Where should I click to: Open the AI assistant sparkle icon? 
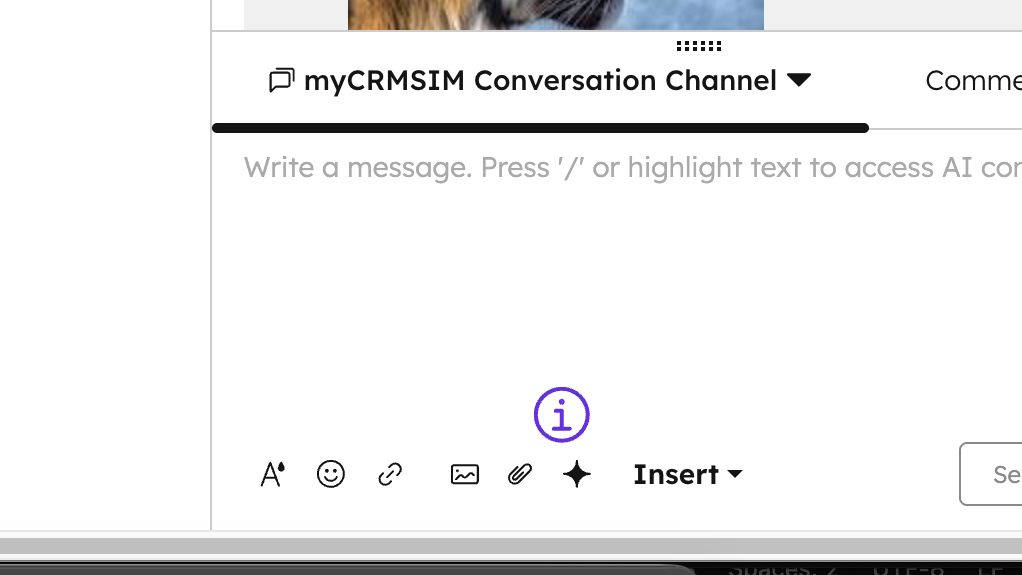pyautogui.click(x=577, y=474)
